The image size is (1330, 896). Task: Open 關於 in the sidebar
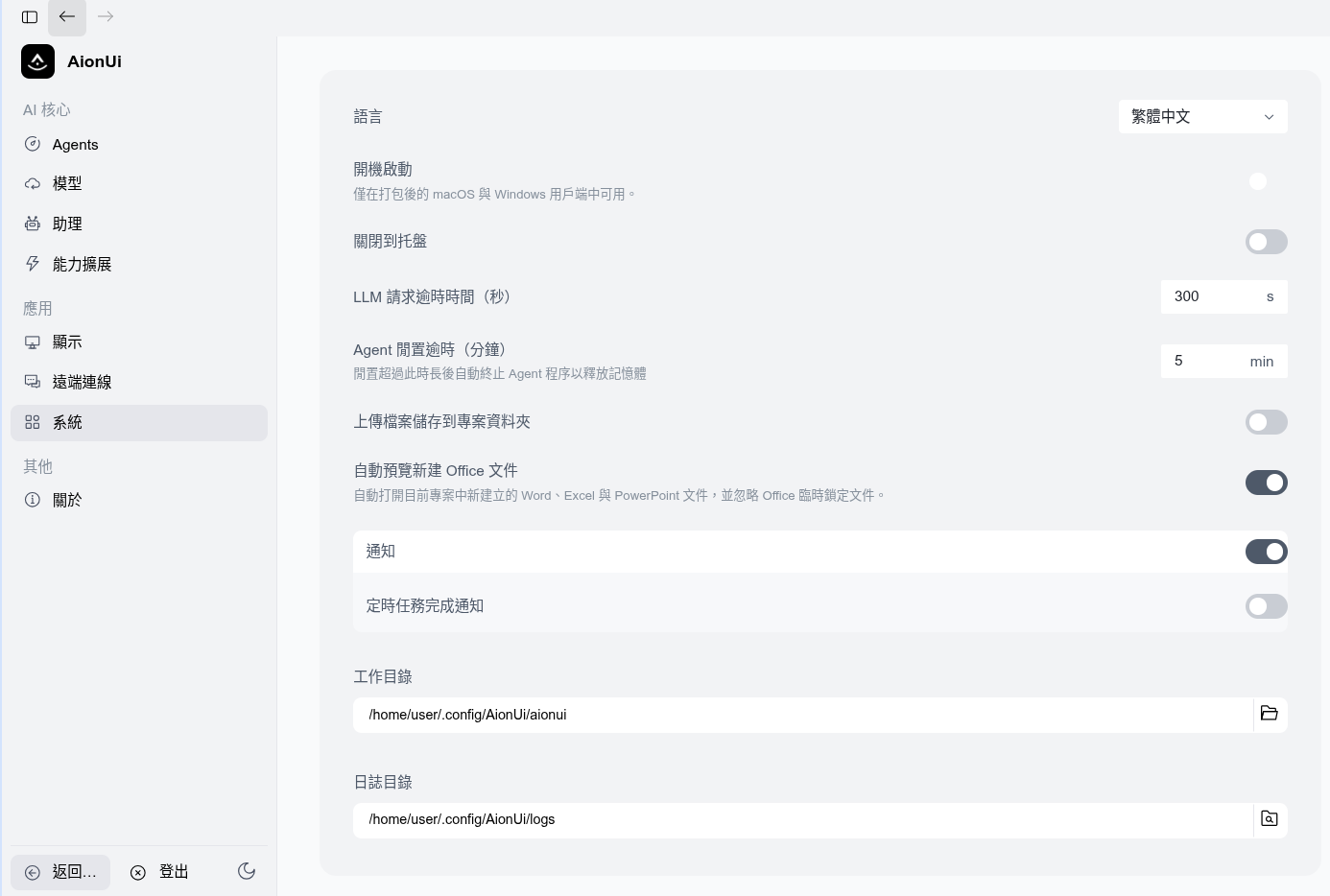point(139,500)
